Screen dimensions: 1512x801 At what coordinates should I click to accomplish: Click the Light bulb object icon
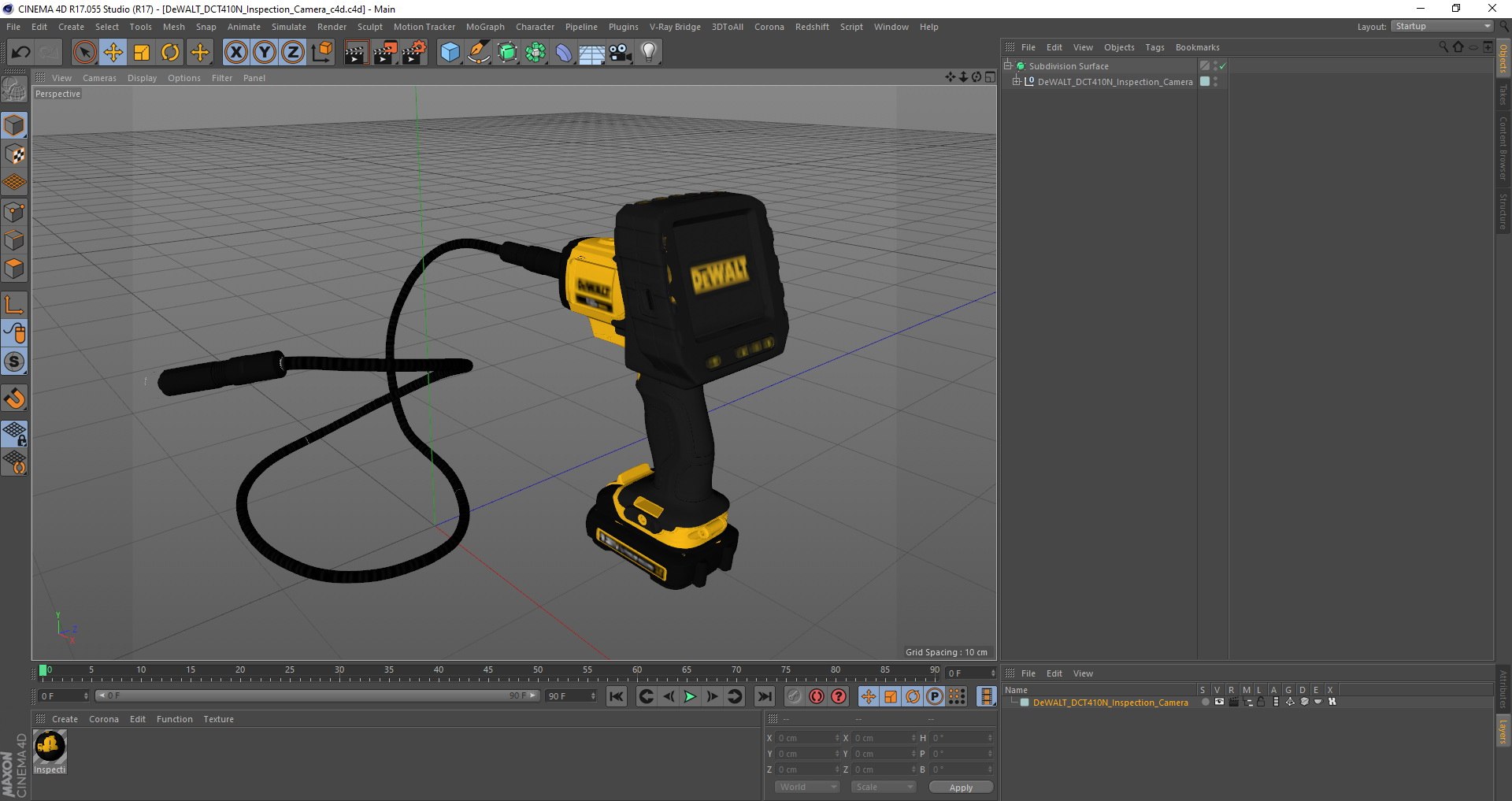coord(649,53)
